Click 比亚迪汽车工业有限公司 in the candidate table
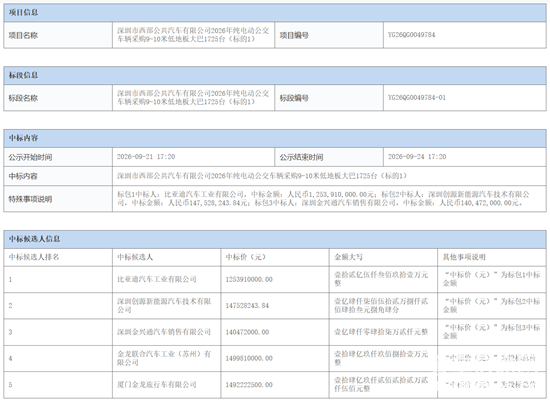The image size is (550, 402). coord(167,280)
